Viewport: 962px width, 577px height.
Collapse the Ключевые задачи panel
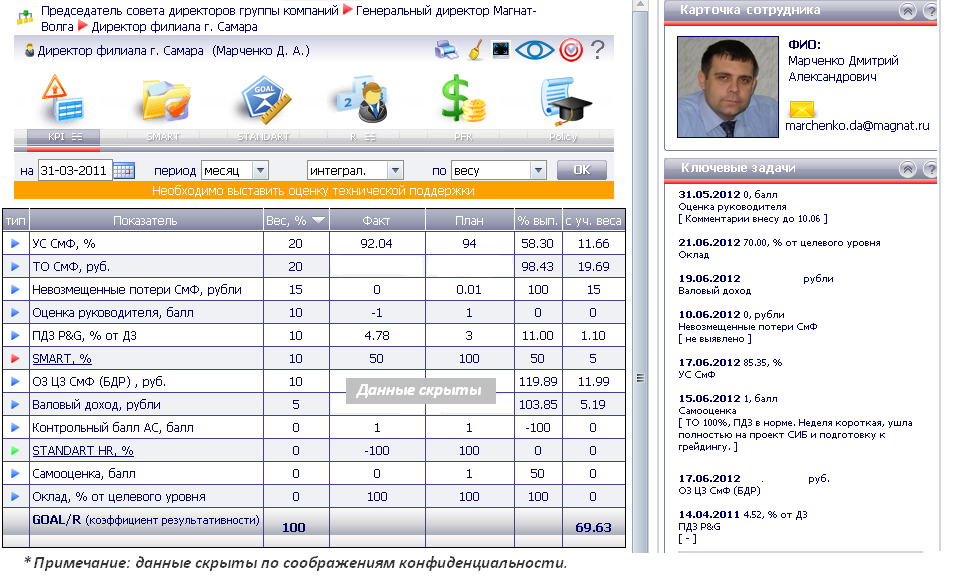(x=907, y=169)
